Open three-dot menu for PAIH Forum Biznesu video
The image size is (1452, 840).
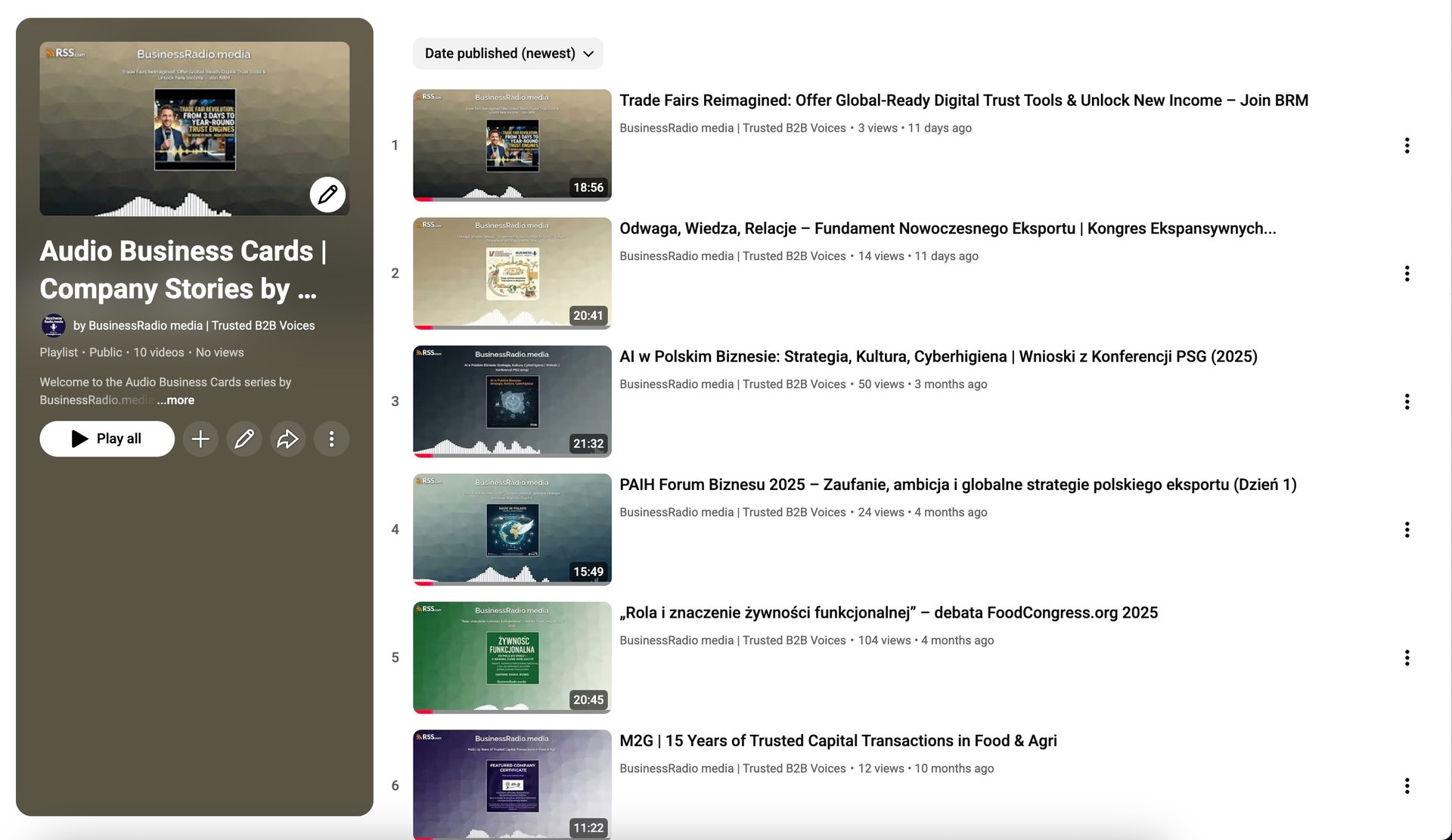tap(1407, 530)
